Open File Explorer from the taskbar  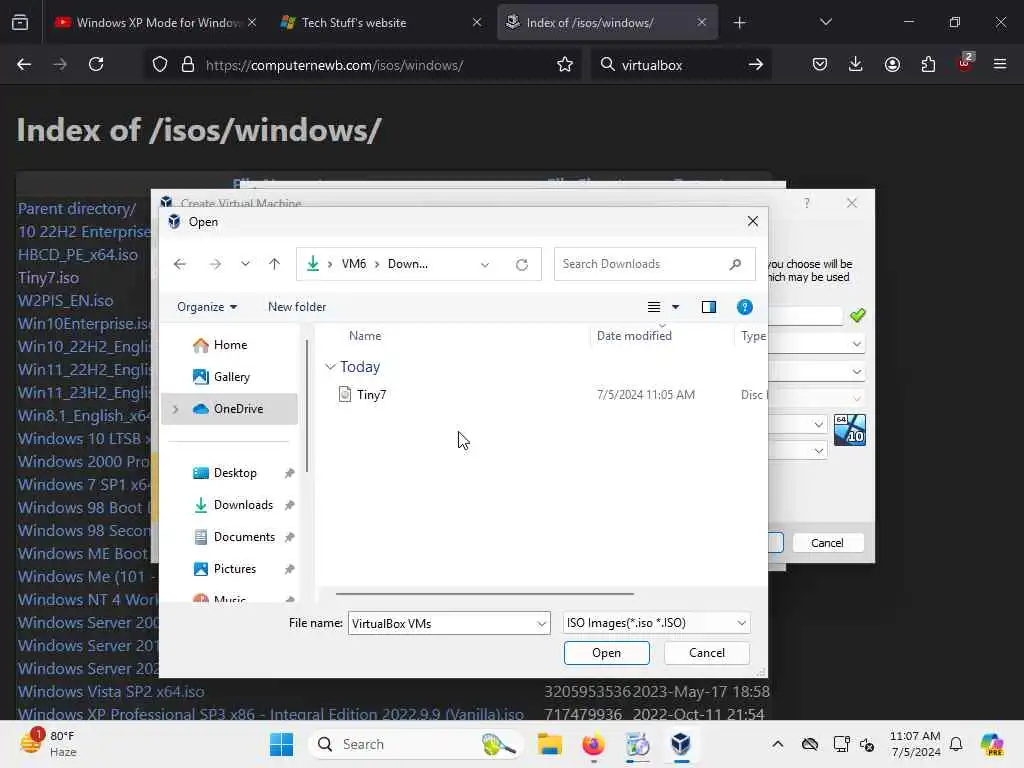coord(550,744)
